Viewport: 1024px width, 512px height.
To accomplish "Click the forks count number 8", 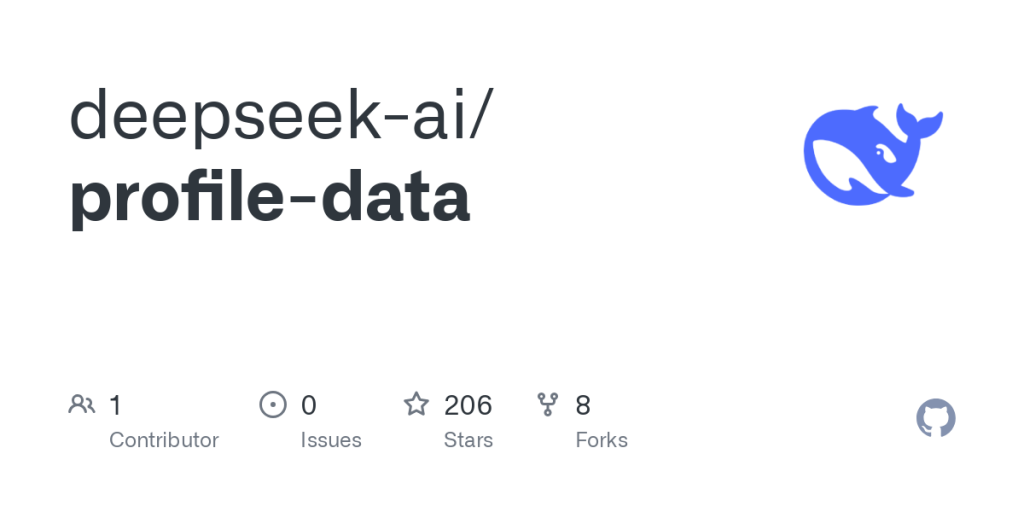I will coord(583,405).
